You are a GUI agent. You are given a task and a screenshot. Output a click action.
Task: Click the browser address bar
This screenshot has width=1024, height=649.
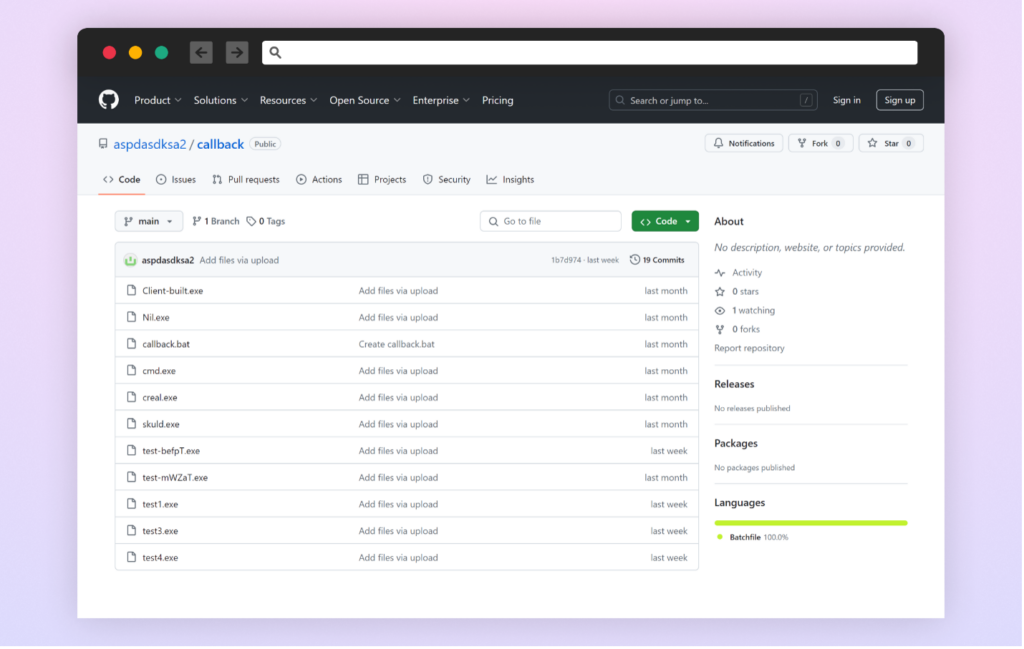click(x=590, y=53)
